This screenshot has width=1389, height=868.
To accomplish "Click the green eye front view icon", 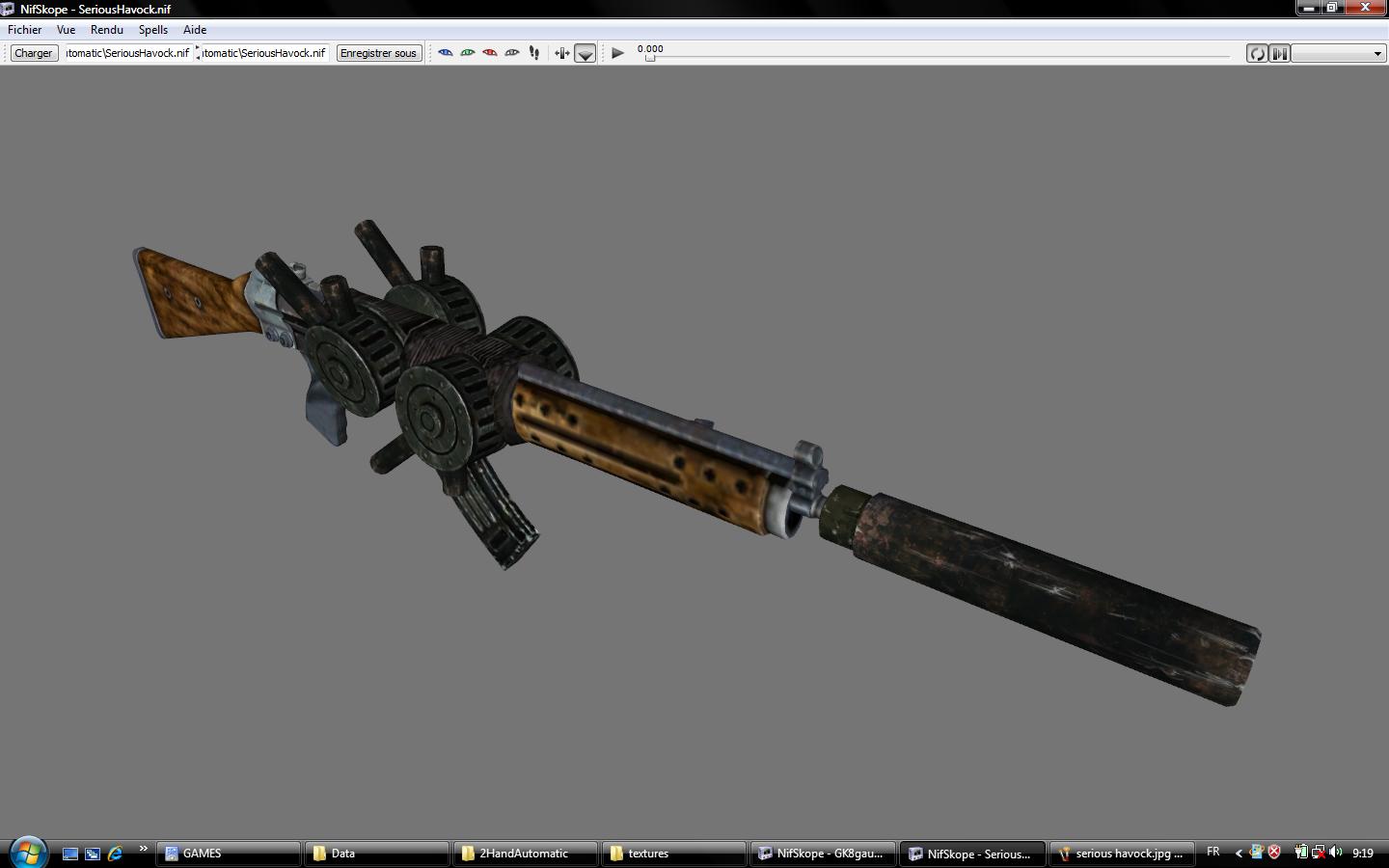I will (x=468, y=53).
